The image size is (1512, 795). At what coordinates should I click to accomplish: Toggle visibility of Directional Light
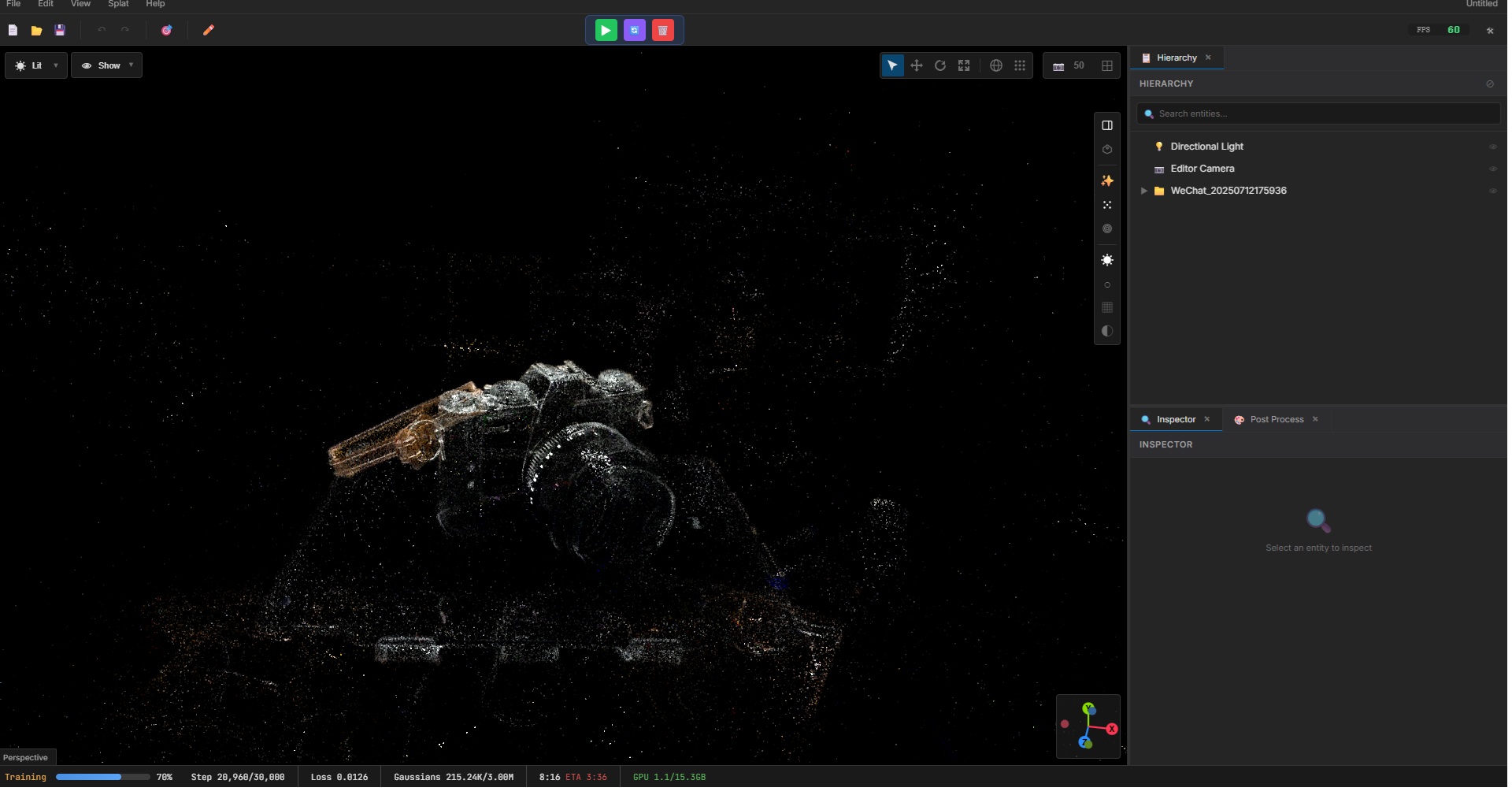click(1492, 146)
